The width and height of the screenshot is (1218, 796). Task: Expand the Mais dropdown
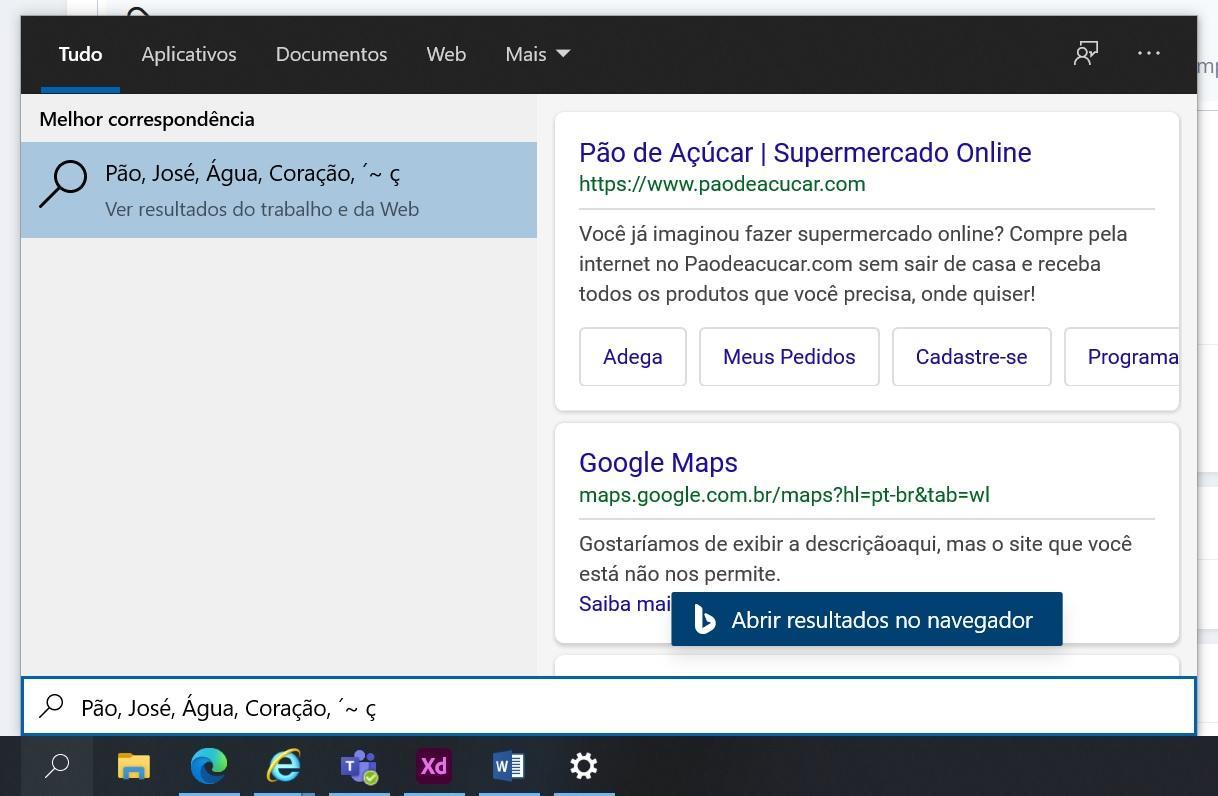click(538, 54)
